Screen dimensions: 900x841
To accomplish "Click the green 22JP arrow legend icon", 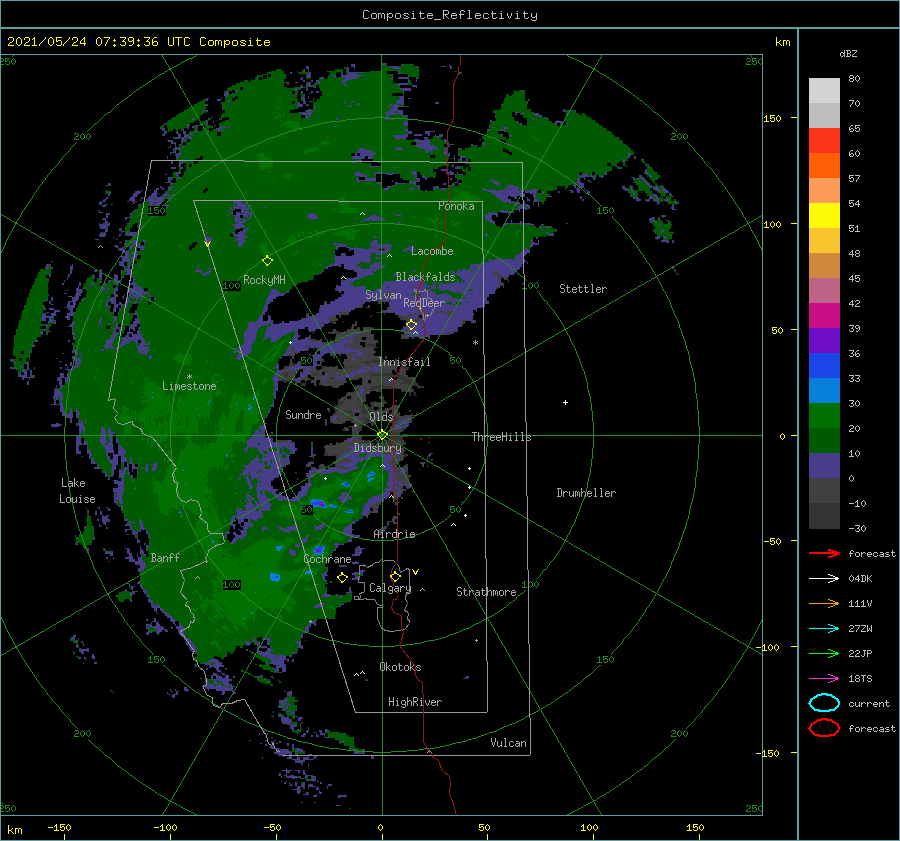I will pos(824,653).
